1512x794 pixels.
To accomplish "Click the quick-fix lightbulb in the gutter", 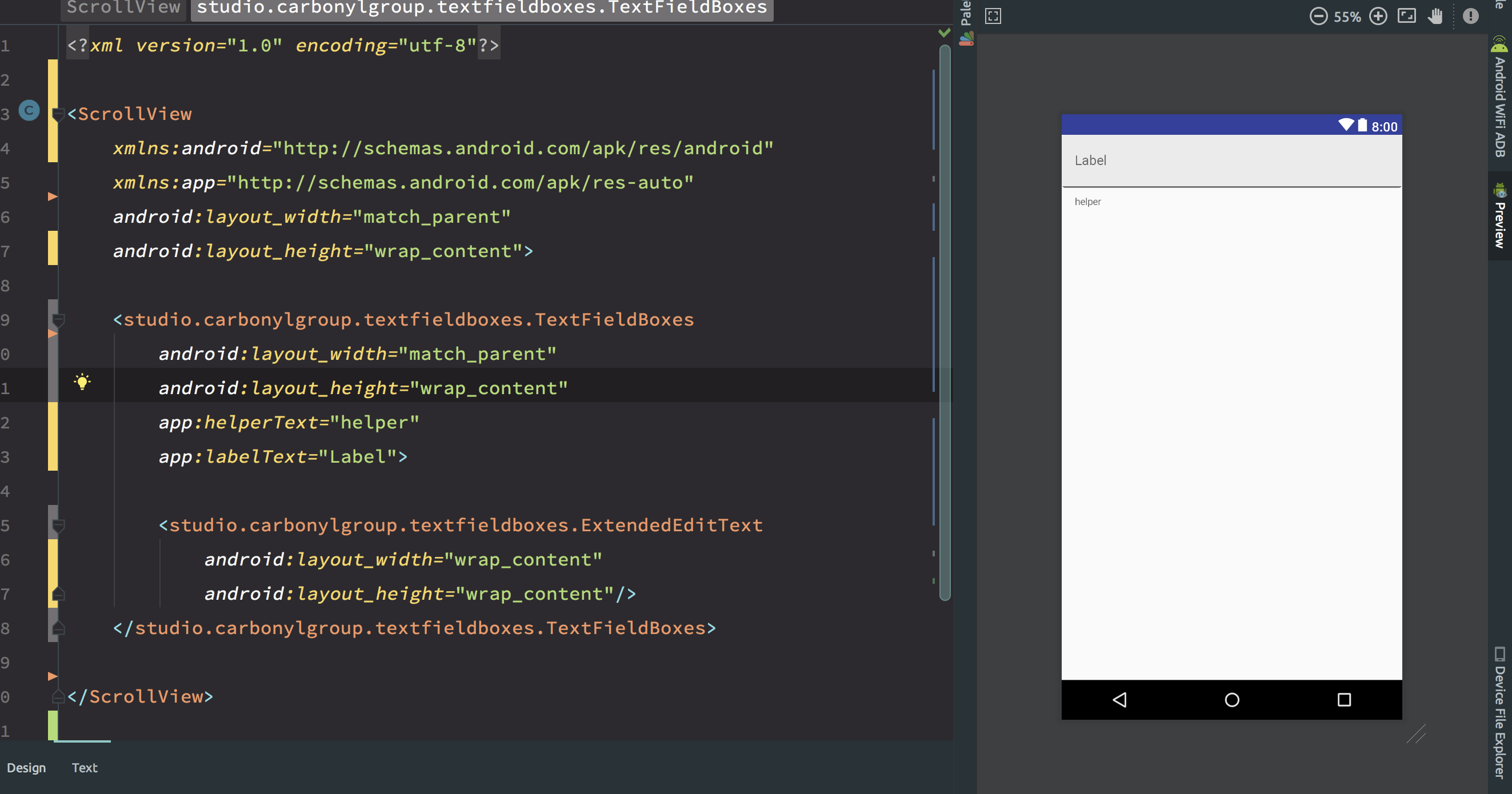I will coord(83,382).
